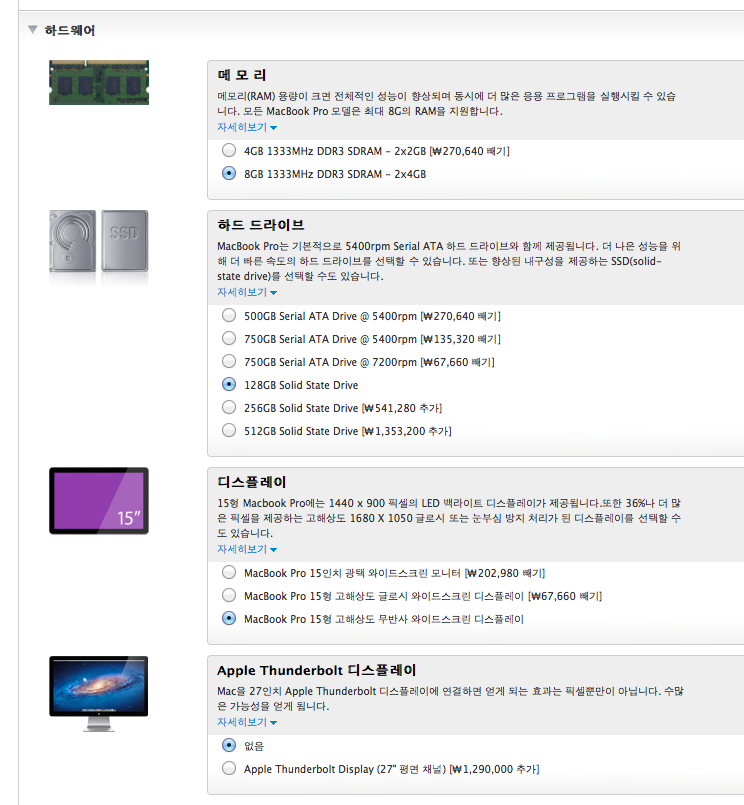Expand 자세히보기 under 디스플레이
Screen dimensions: 744x805
(247, 549)
